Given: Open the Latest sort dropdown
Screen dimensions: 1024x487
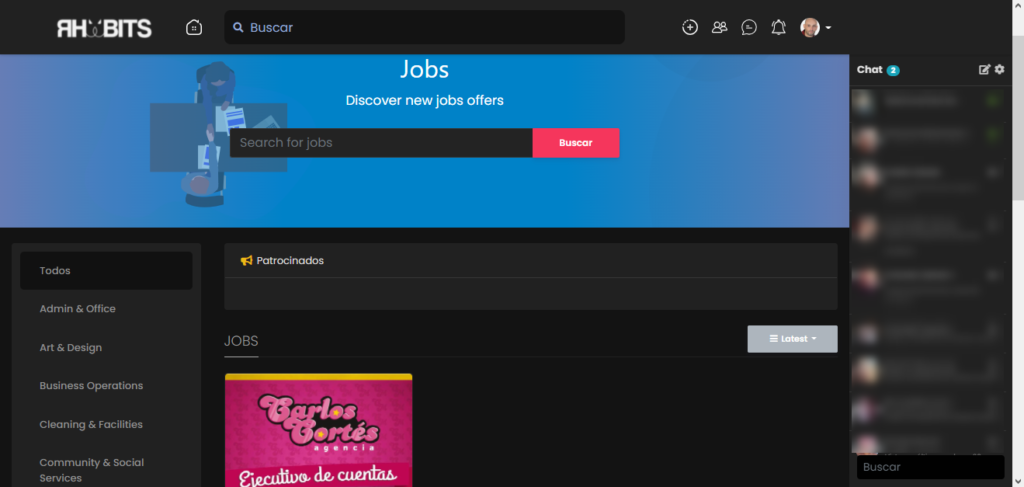Looking at the screenshot, I should 792,339.
